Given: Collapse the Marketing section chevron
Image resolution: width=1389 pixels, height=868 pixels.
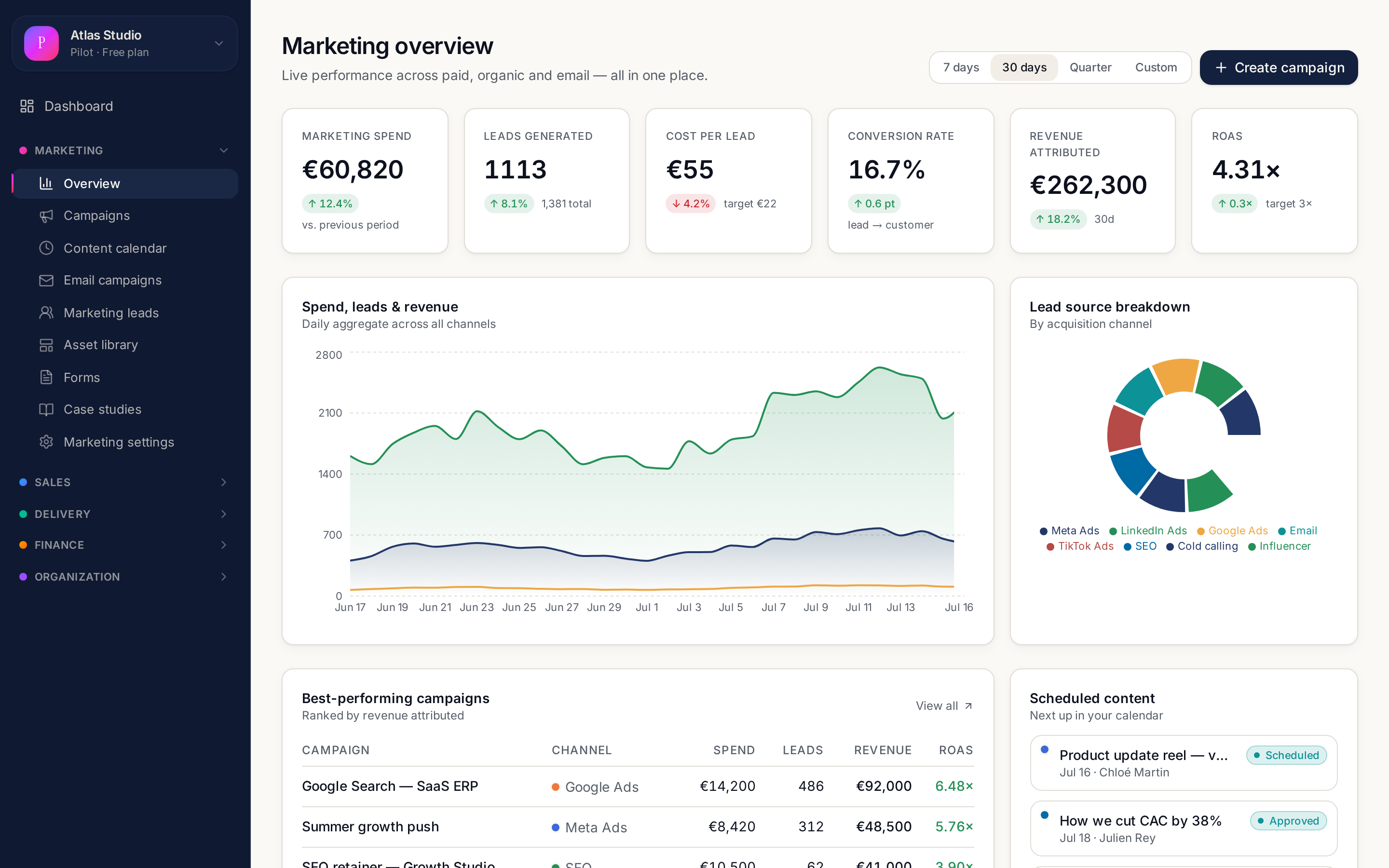Looking at the screenshot, I should 224,150.
